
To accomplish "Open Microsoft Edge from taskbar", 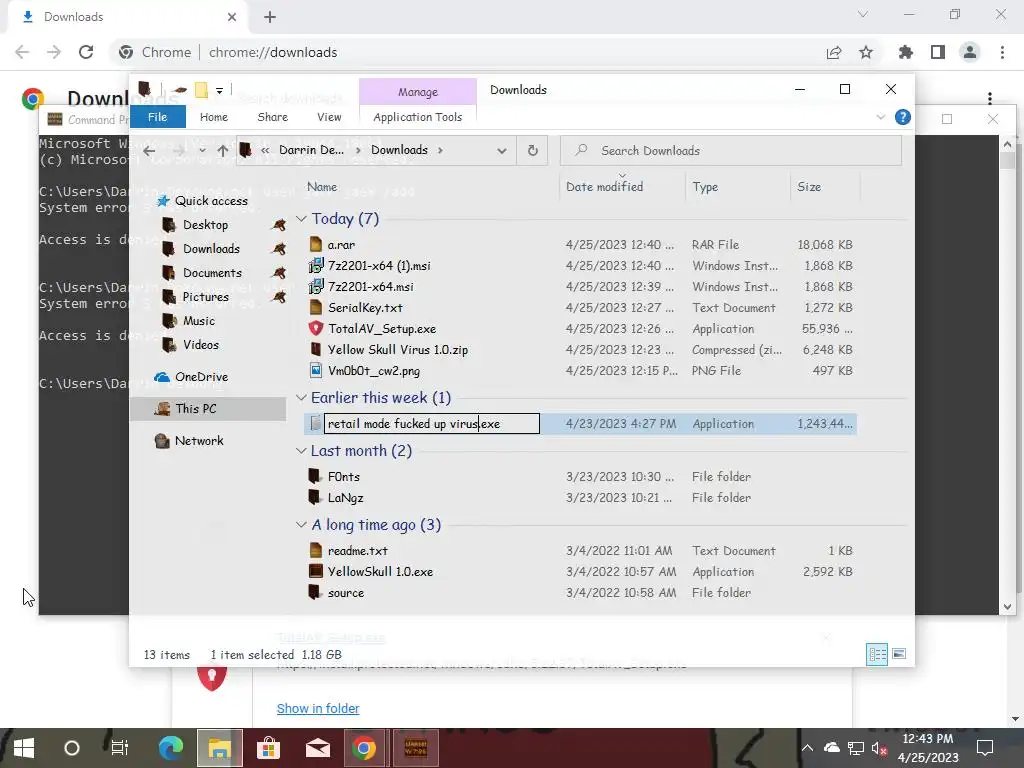I will click(171, 748).
